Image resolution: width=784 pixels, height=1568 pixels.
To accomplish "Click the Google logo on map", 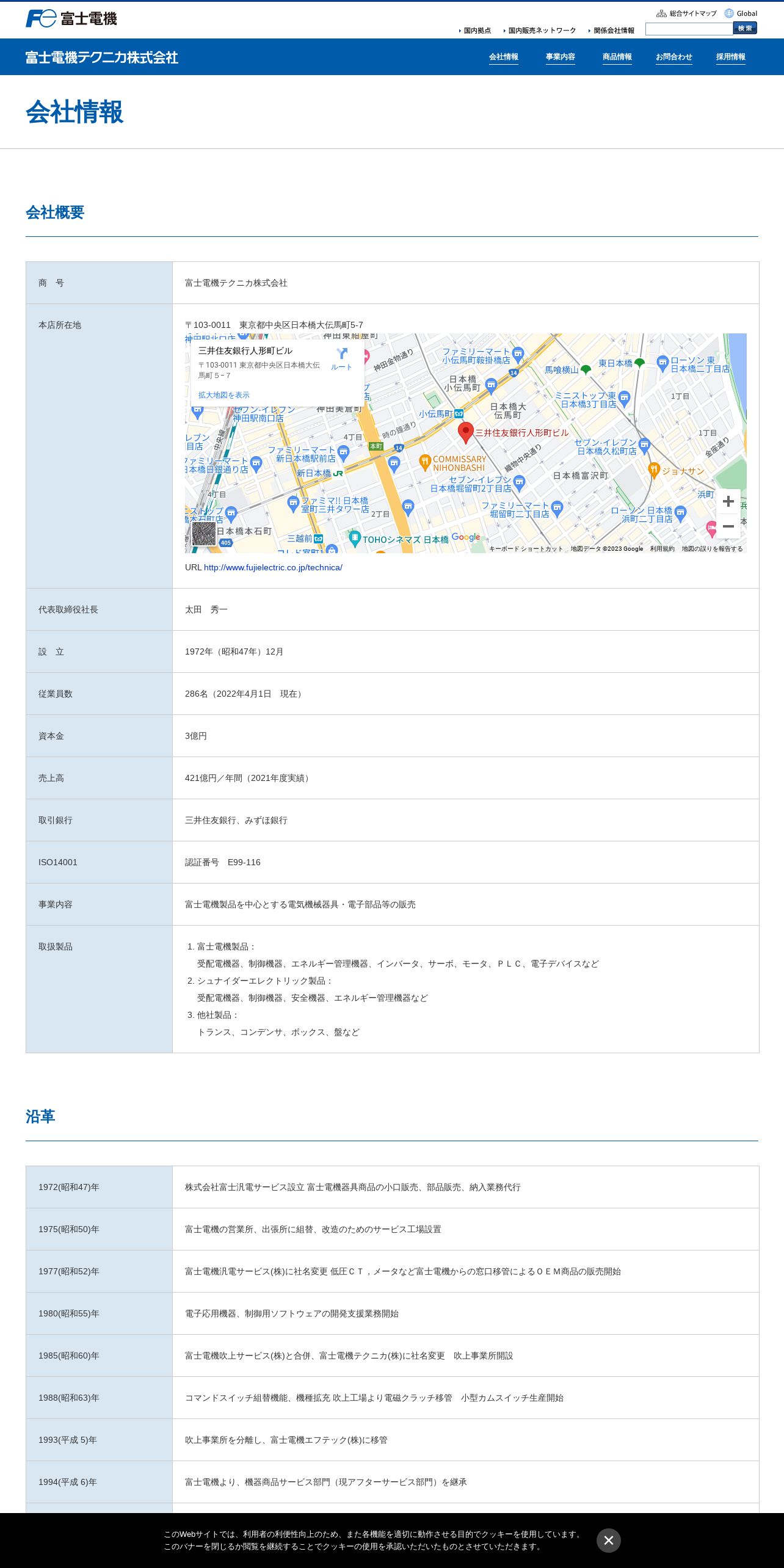I will (x=466, y=537).
